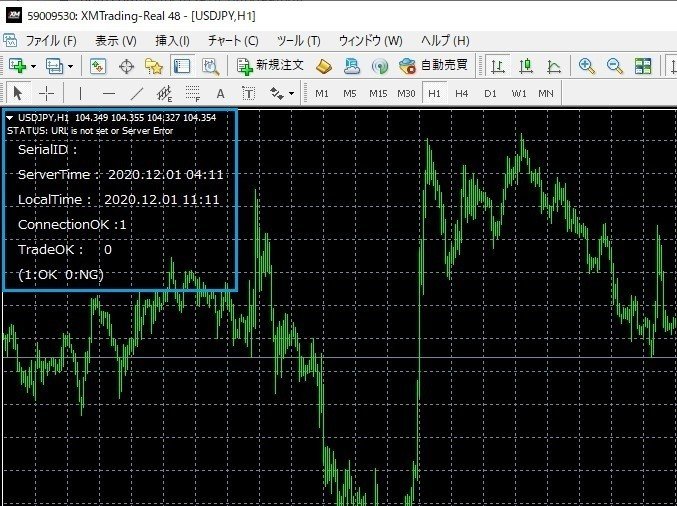The height and width of the screenshot is (506, 677).
Task: Click the (1:OK 0:NG) legend text
Action: [61, 275]
